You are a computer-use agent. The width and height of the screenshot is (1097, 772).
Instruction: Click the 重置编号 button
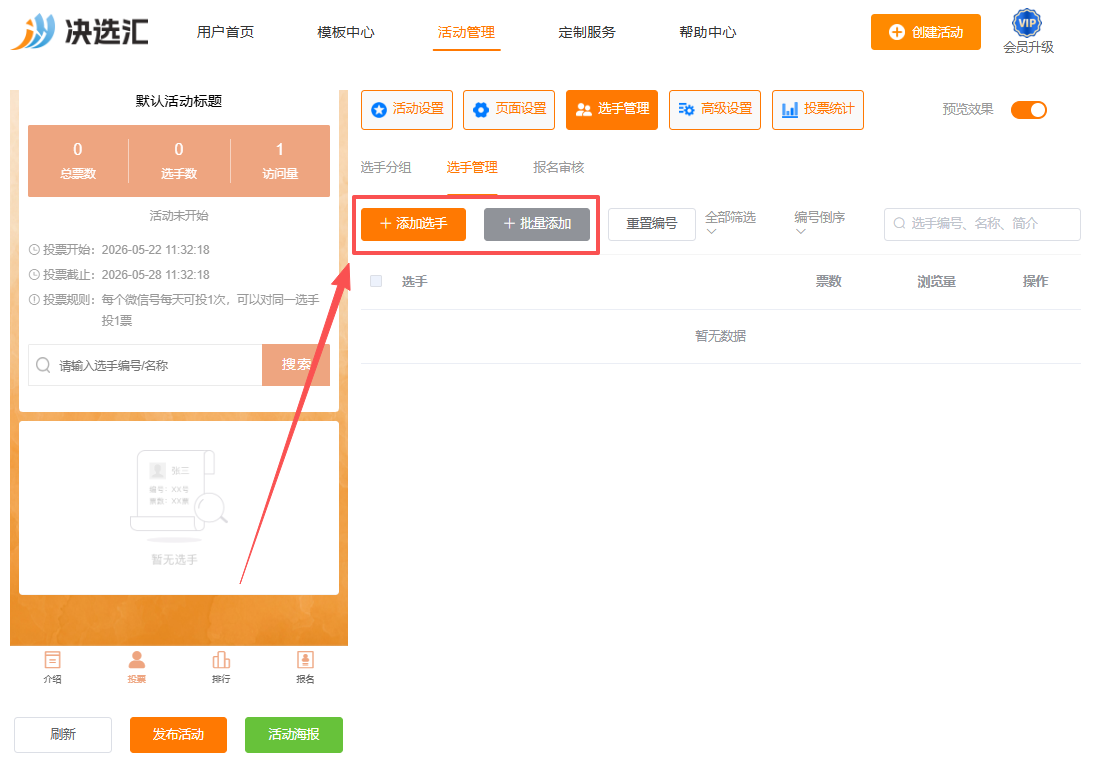[x=651, y=224]
